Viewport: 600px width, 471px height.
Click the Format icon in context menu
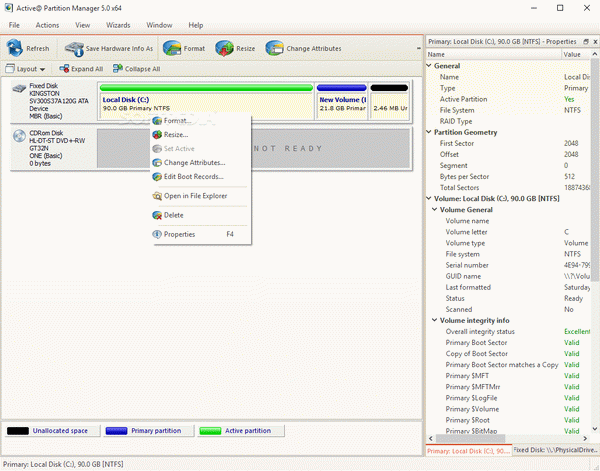[157, 121]
